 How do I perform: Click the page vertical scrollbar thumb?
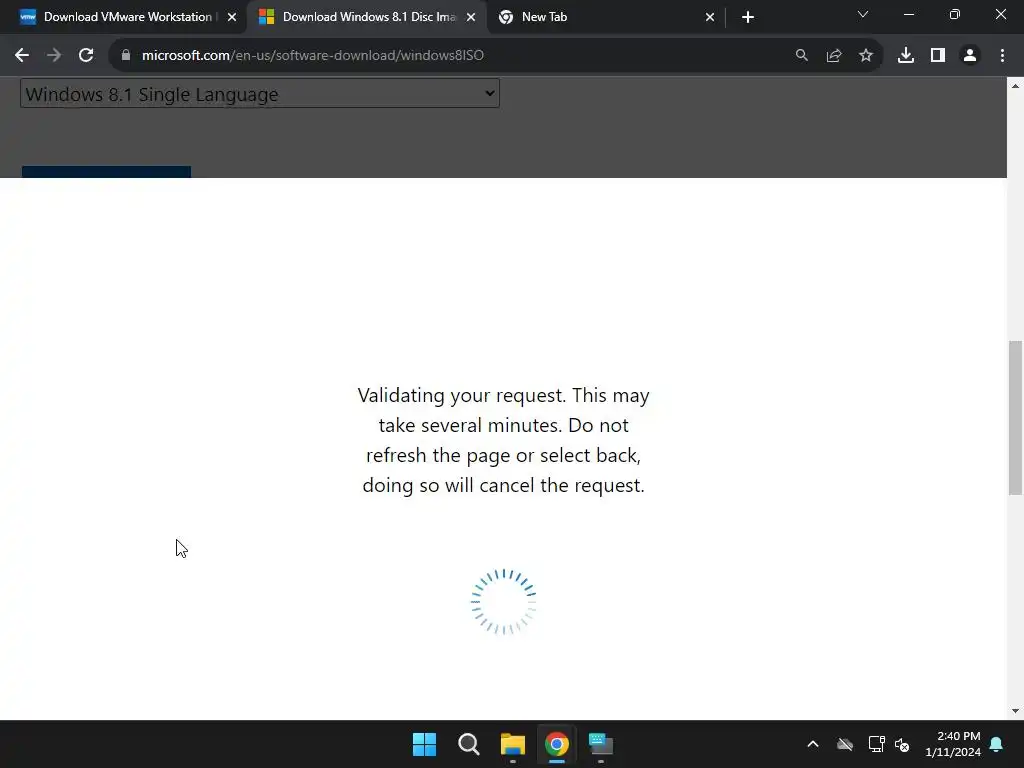(x=1015, y=418)
